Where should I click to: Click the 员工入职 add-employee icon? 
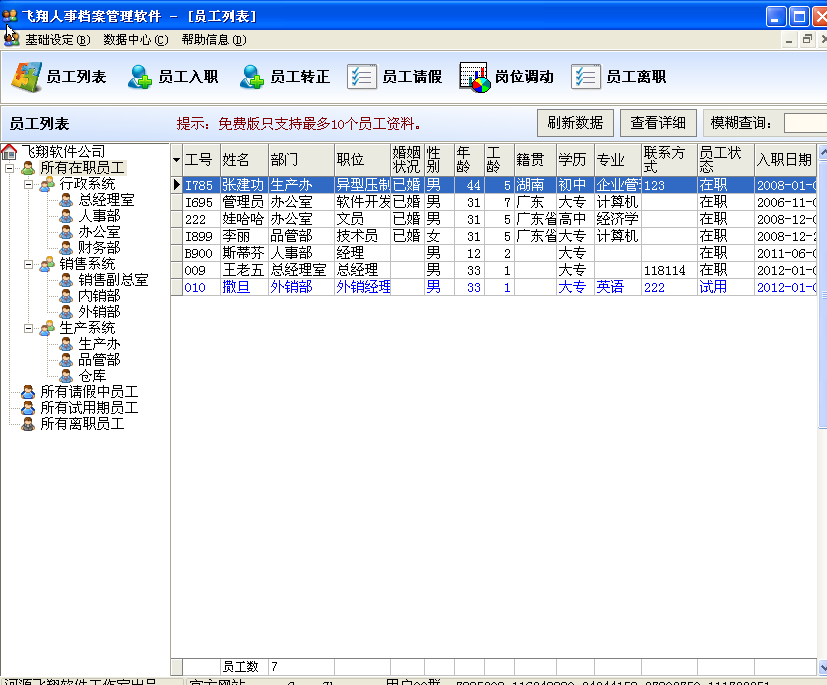(140, 77)
